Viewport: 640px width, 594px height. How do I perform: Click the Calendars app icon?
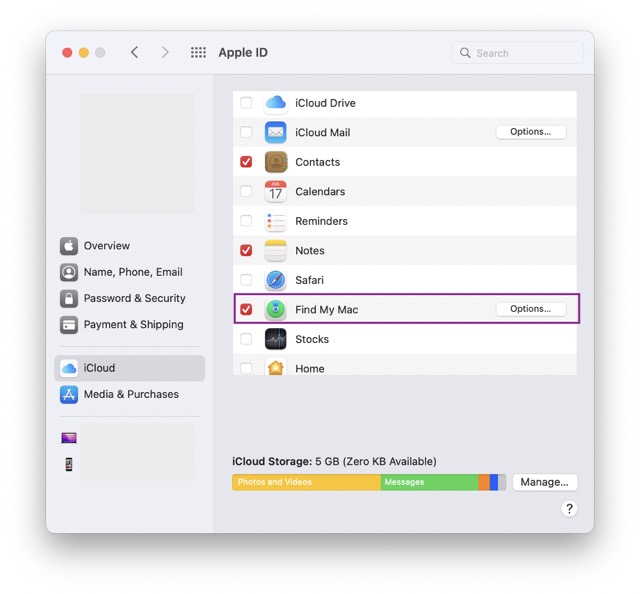click(276, 191)
